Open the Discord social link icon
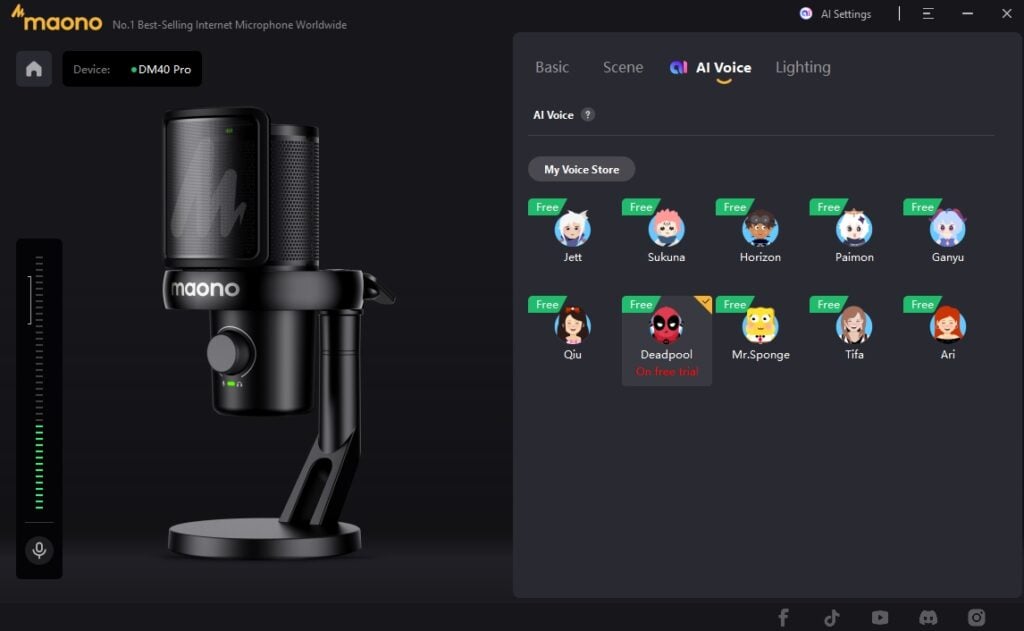1024x631 pixels. pyautogui.click(x=928, y=617)
